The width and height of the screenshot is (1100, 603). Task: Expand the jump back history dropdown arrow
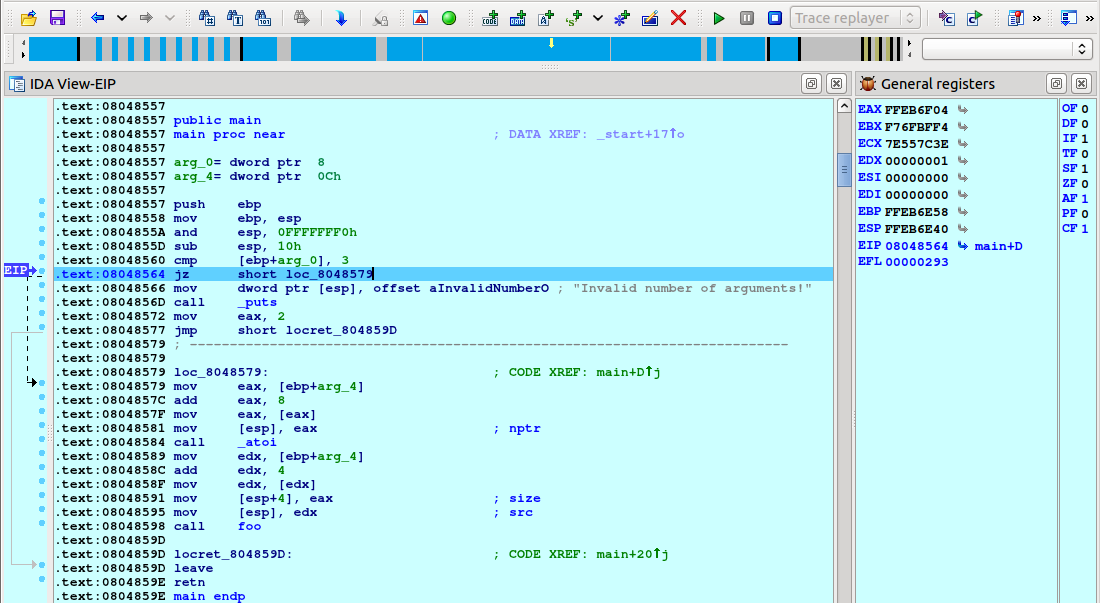(x=122, y=18)
